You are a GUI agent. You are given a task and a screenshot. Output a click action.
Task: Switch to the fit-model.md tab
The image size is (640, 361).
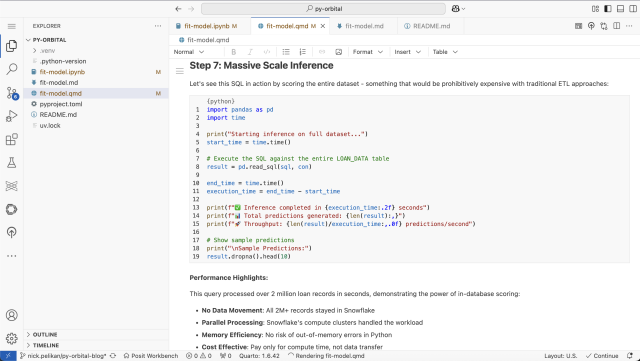tap(364, 26)
